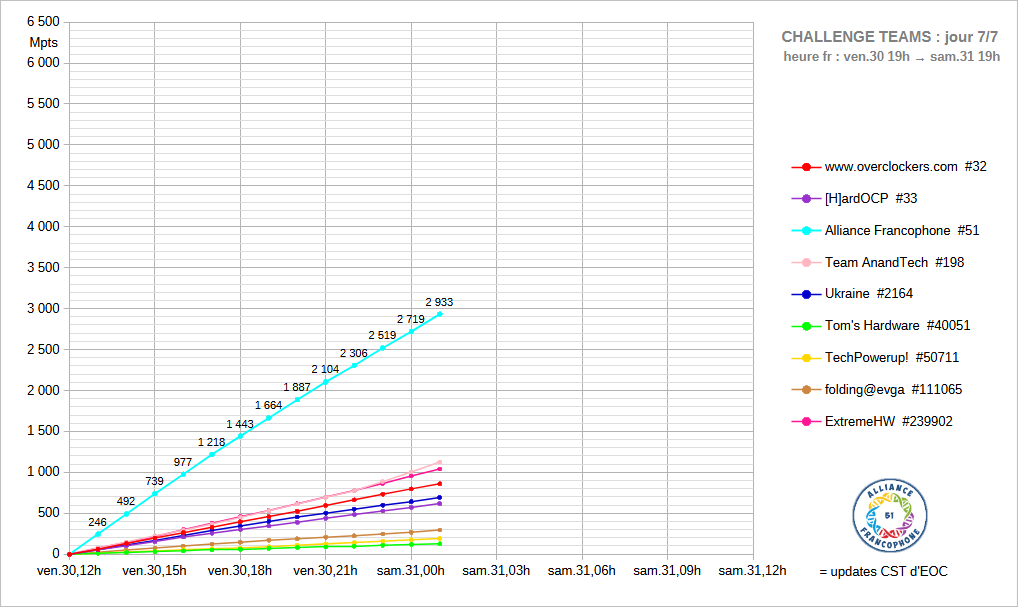Viewport: 1018px width, 607px height.
Task: Click the red www.overclockers.com legend marker
Action: [806, 167]
